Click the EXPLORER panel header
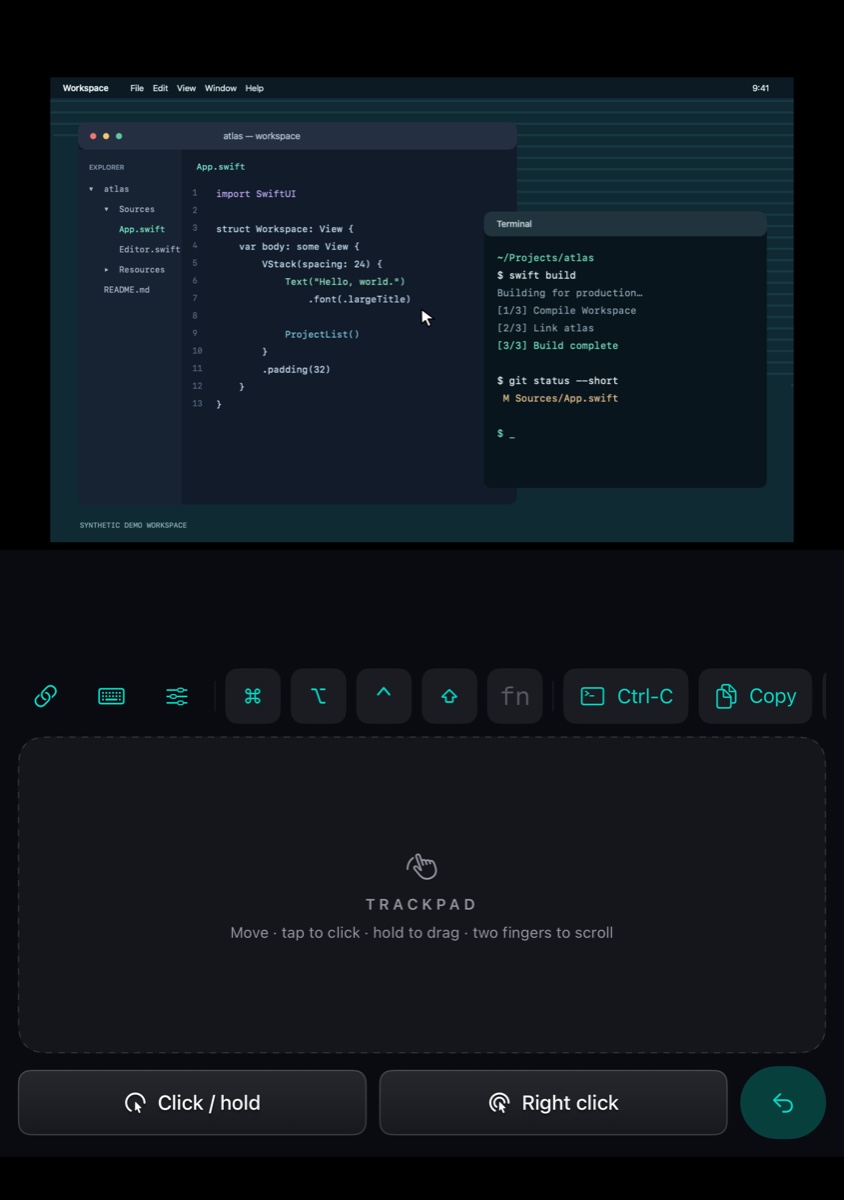 (107, 167)
